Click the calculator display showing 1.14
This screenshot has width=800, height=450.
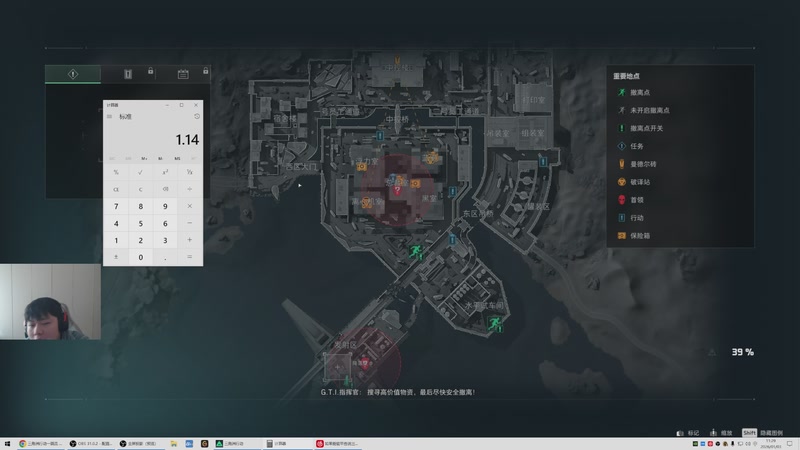[x=187, y=139]
